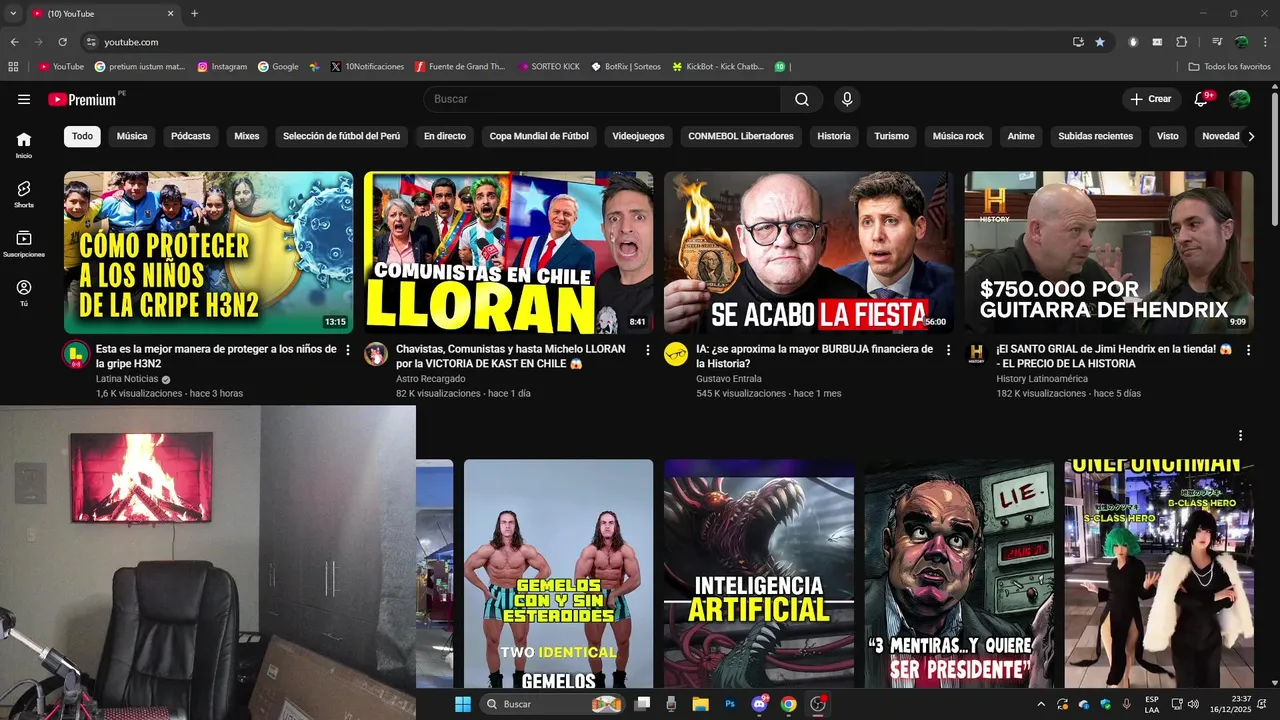The height and width of the screenshot is (720, 1280).
Task: Go to Inicio in the sidebar
Action: 24,145
